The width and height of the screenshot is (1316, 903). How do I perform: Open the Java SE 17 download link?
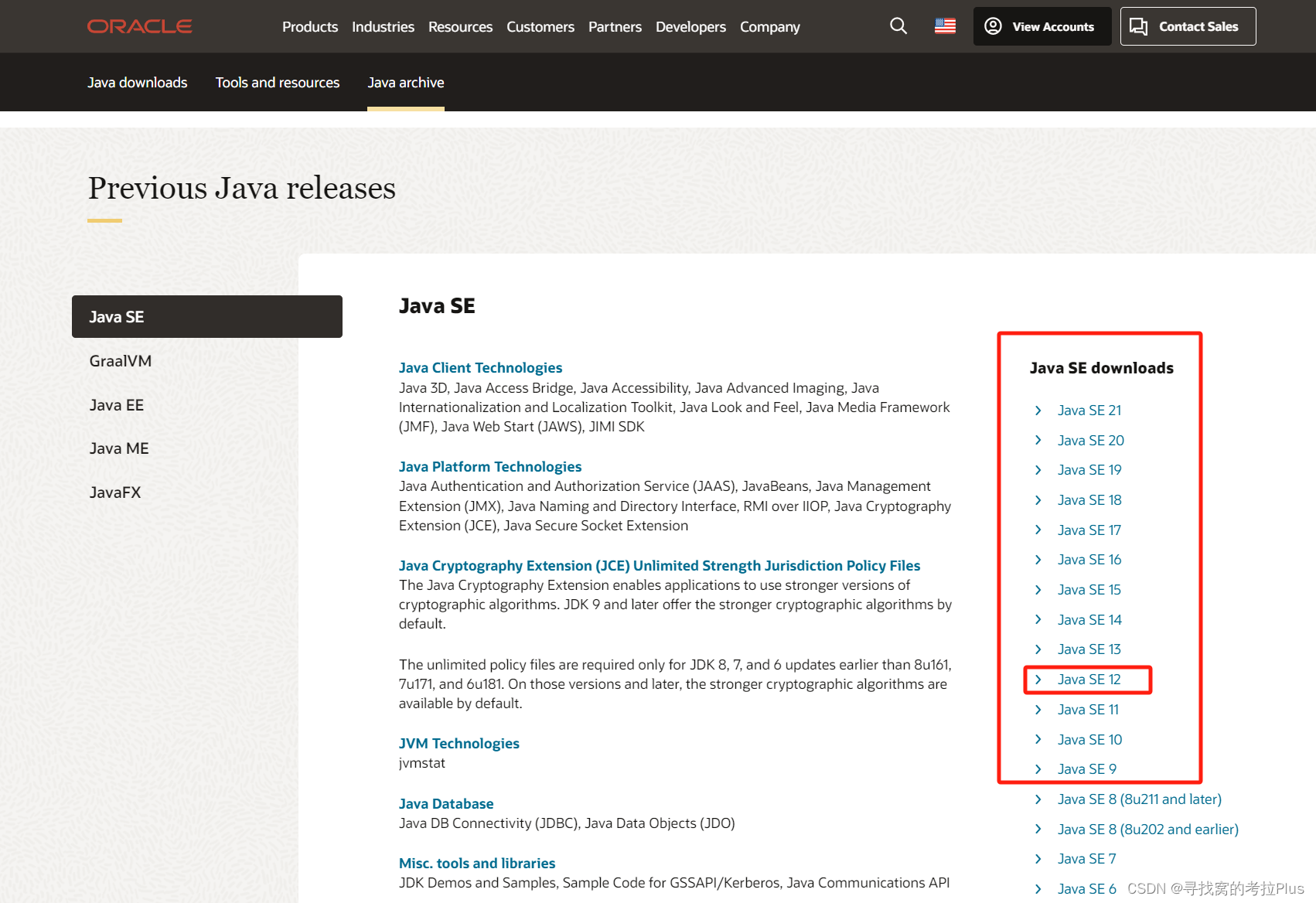[x=1089, y=530]
